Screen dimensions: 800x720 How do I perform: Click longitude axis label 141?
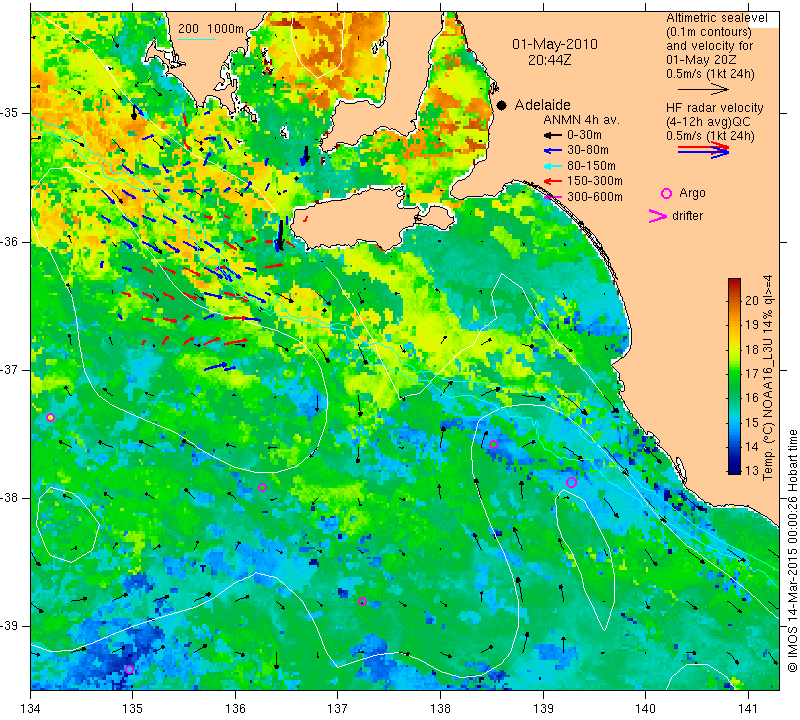click(x=748, y=709)
